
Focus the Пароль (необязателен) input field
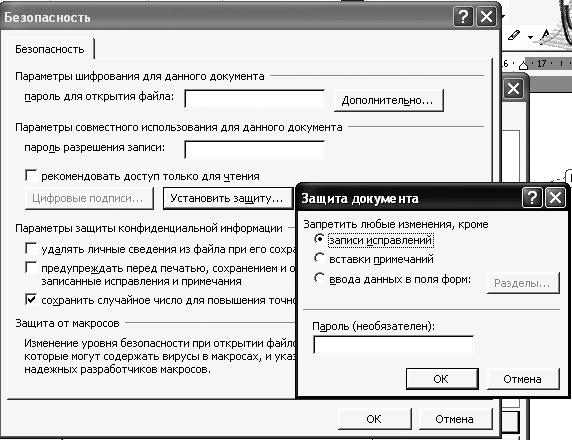coord(393,345)
